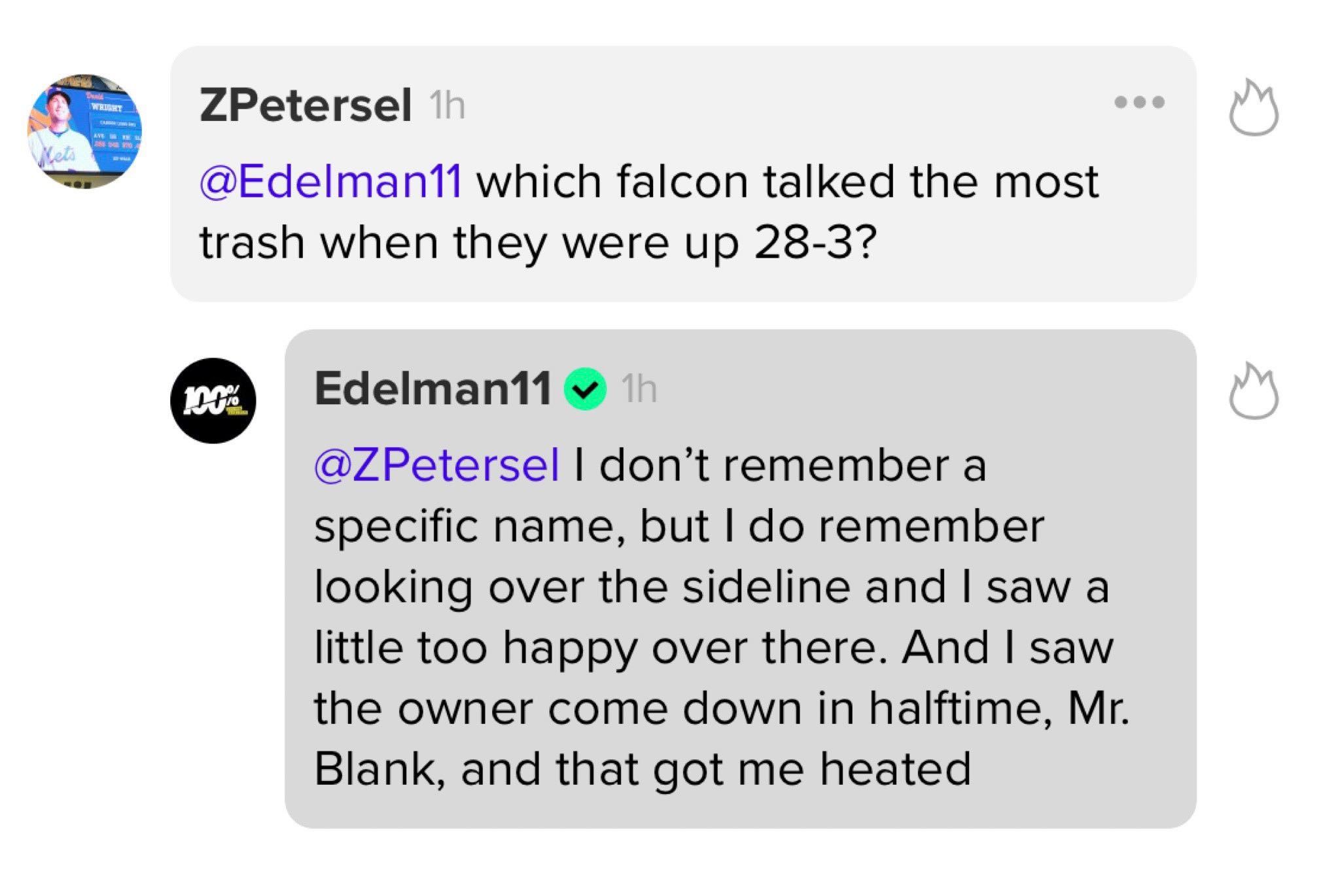The width and height of the screenshot is (1340, 896).
Task: Click the word "heated" ending the reply
Action: pos(895,769)
